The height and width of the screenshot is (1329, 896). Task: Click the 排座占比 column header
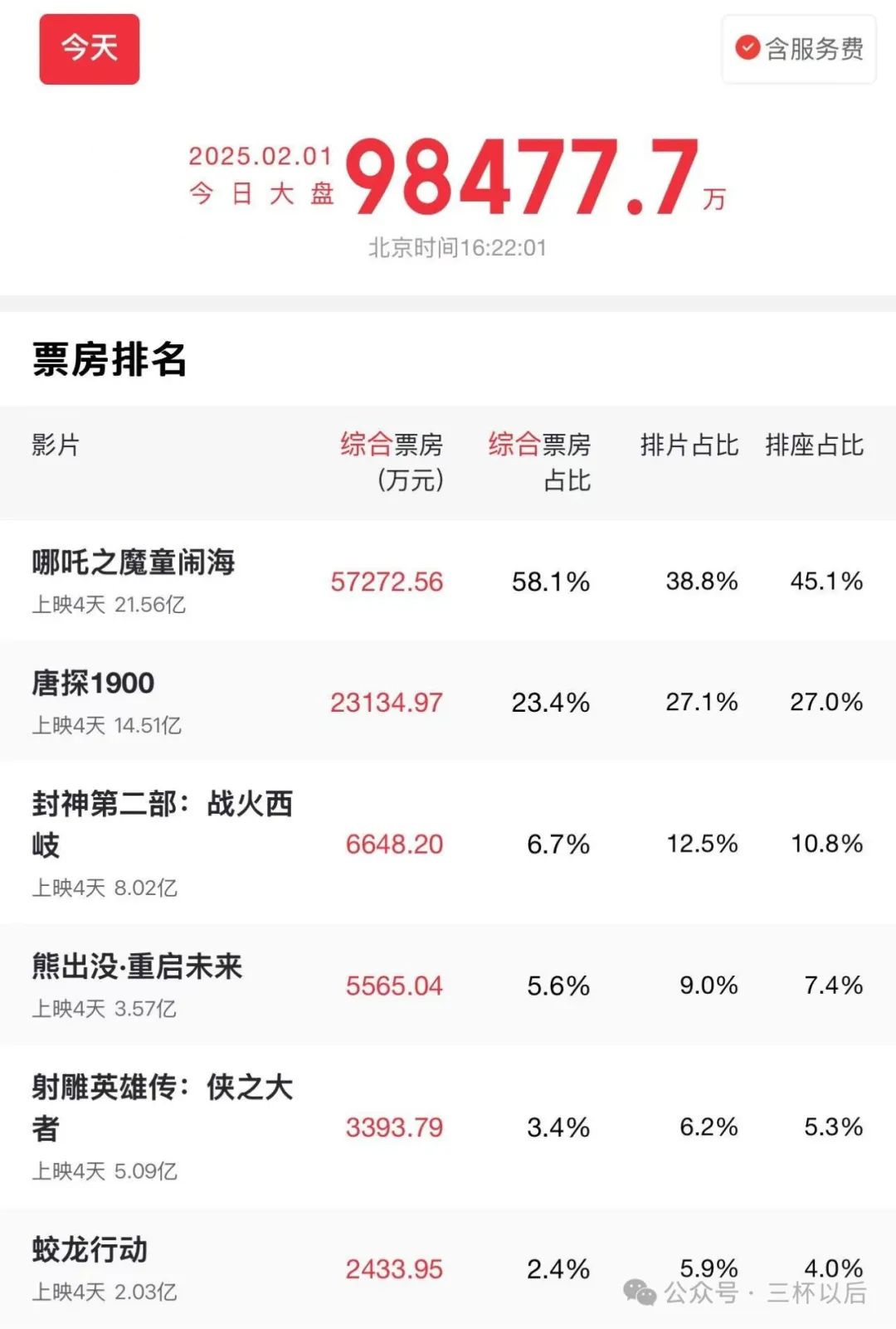[815, 445]
